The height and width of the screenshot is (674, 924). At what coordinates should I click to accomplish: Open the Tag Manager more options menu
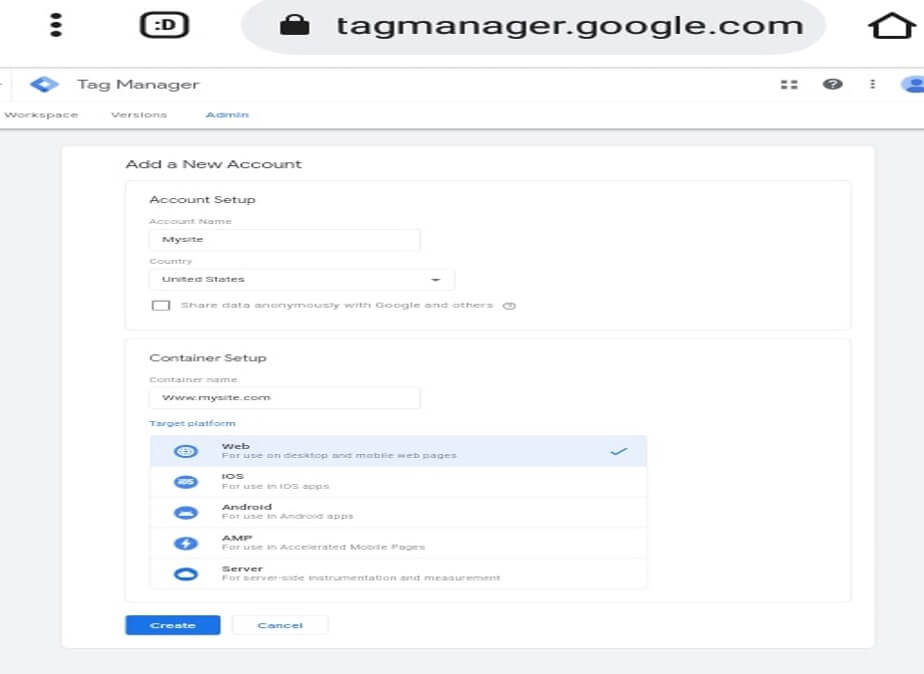click(872, 85)
